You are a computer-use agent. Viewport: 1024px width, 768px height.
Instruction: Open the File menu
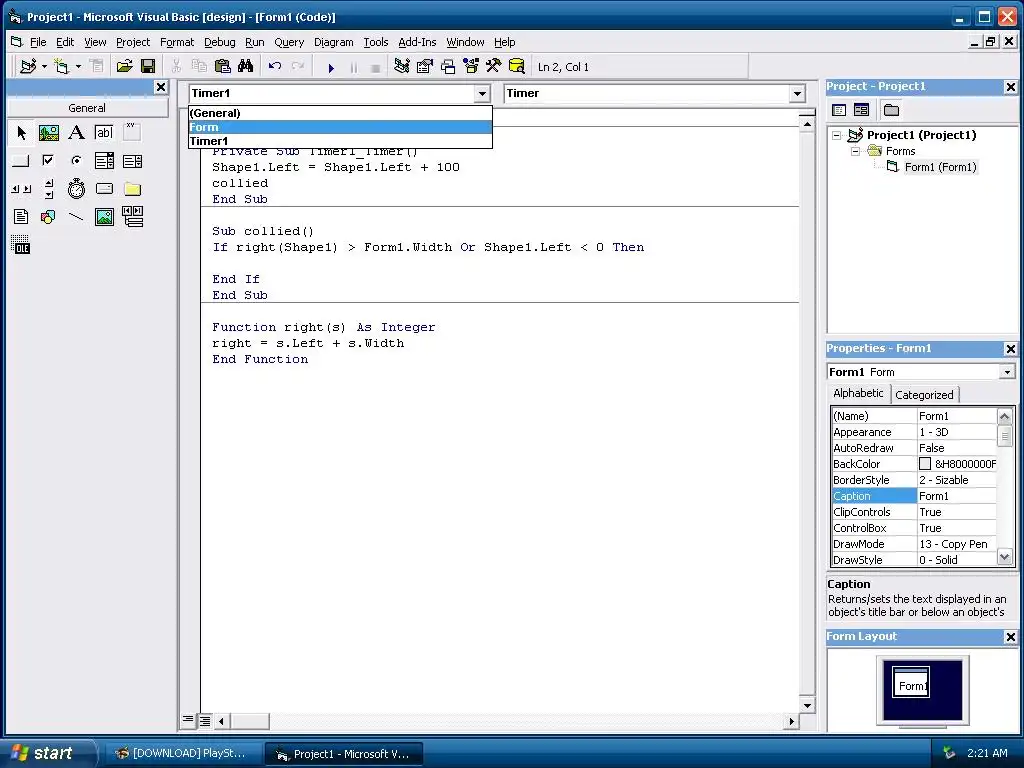[38, 42]
